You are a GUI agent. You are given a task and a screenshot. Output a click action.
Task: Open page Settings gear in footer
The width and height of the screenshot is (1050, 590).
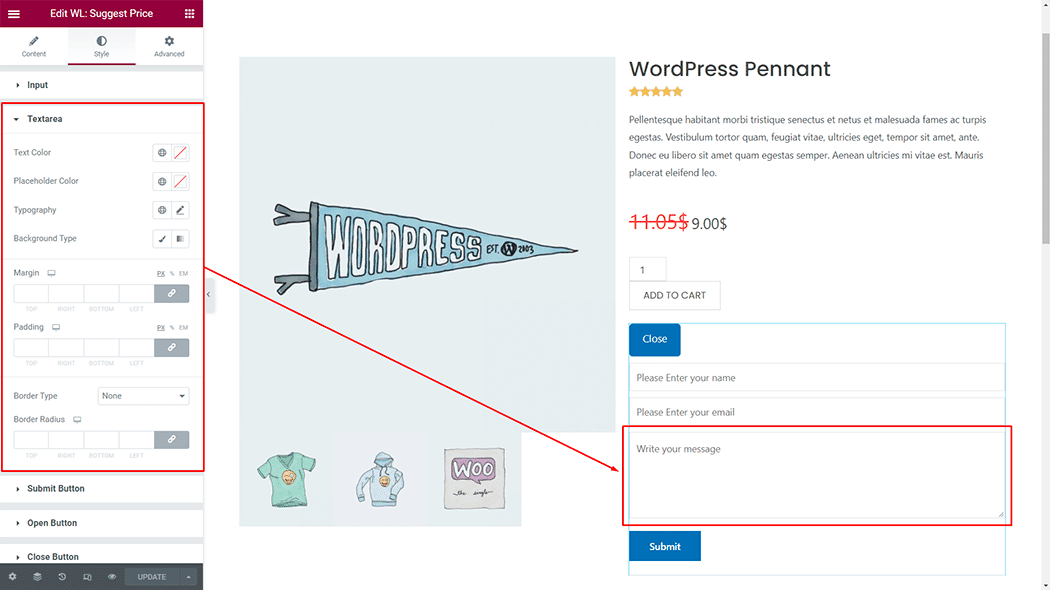(x=12, y=577)
